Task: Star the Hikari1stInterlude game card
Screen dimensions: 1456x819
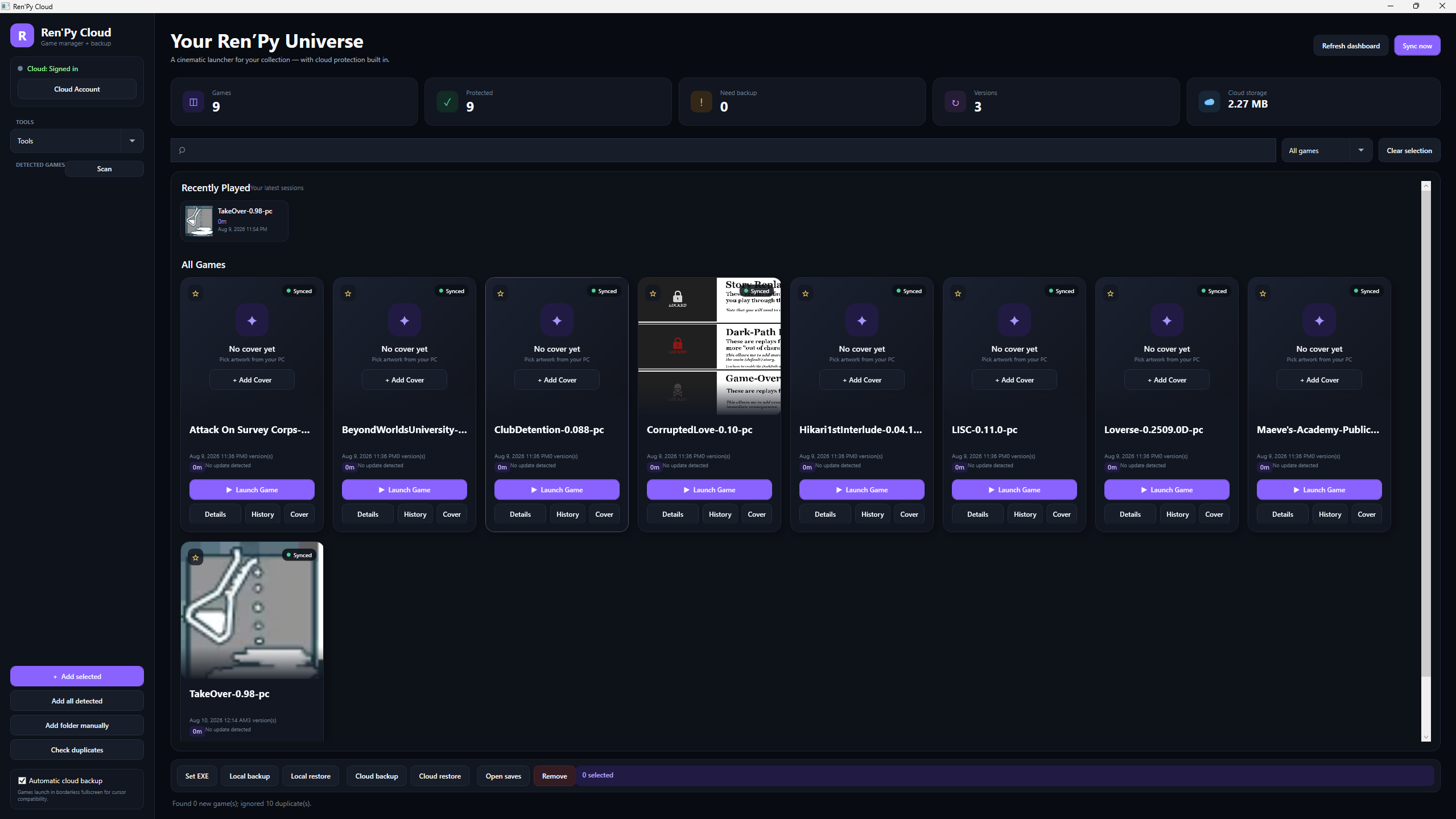Action: point(806,294)
